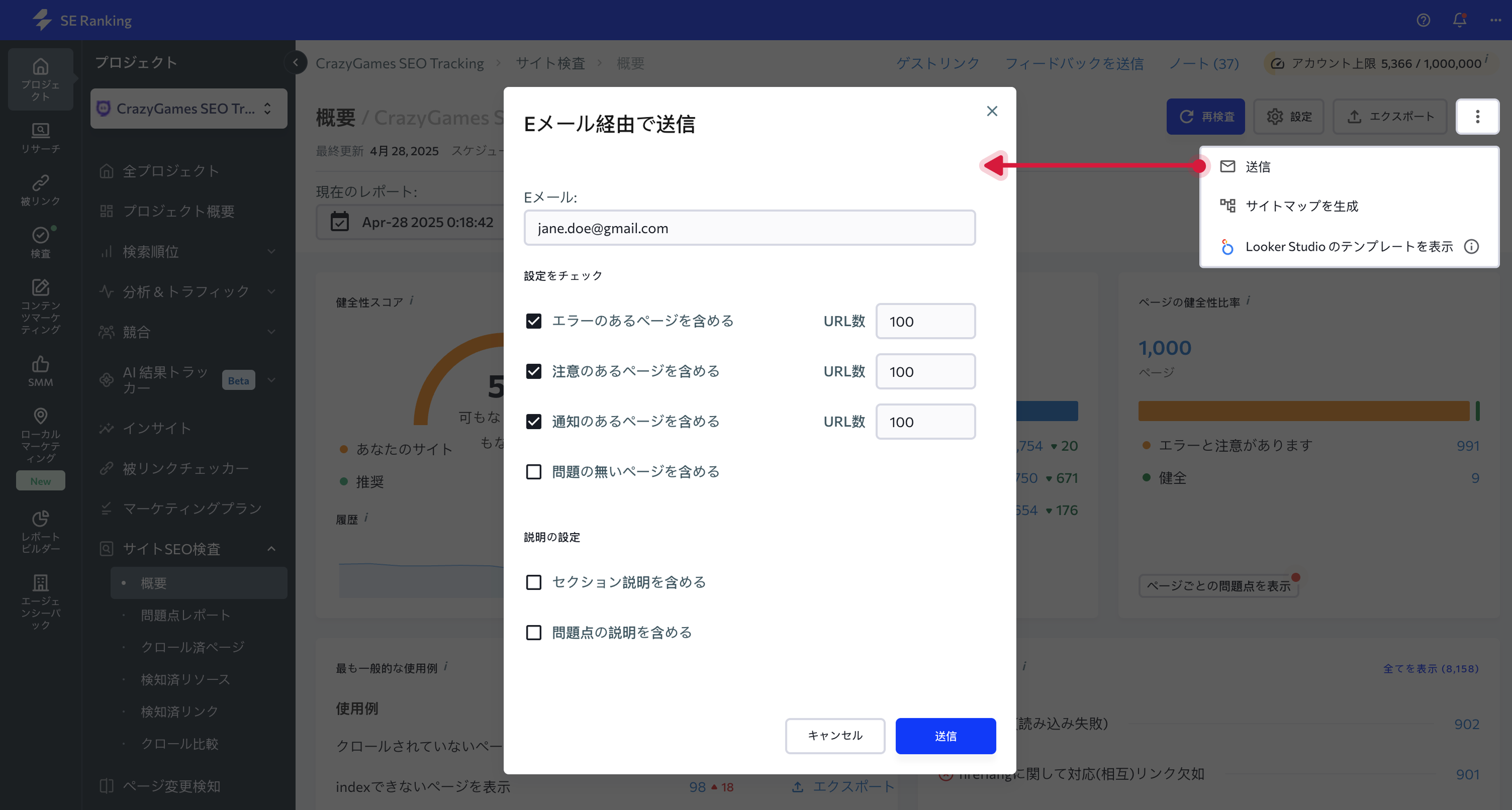The image size is (1512, 810).
Task: Select Looker Studio のテンプレートを表示
Action: click(x=1349, y=246)
